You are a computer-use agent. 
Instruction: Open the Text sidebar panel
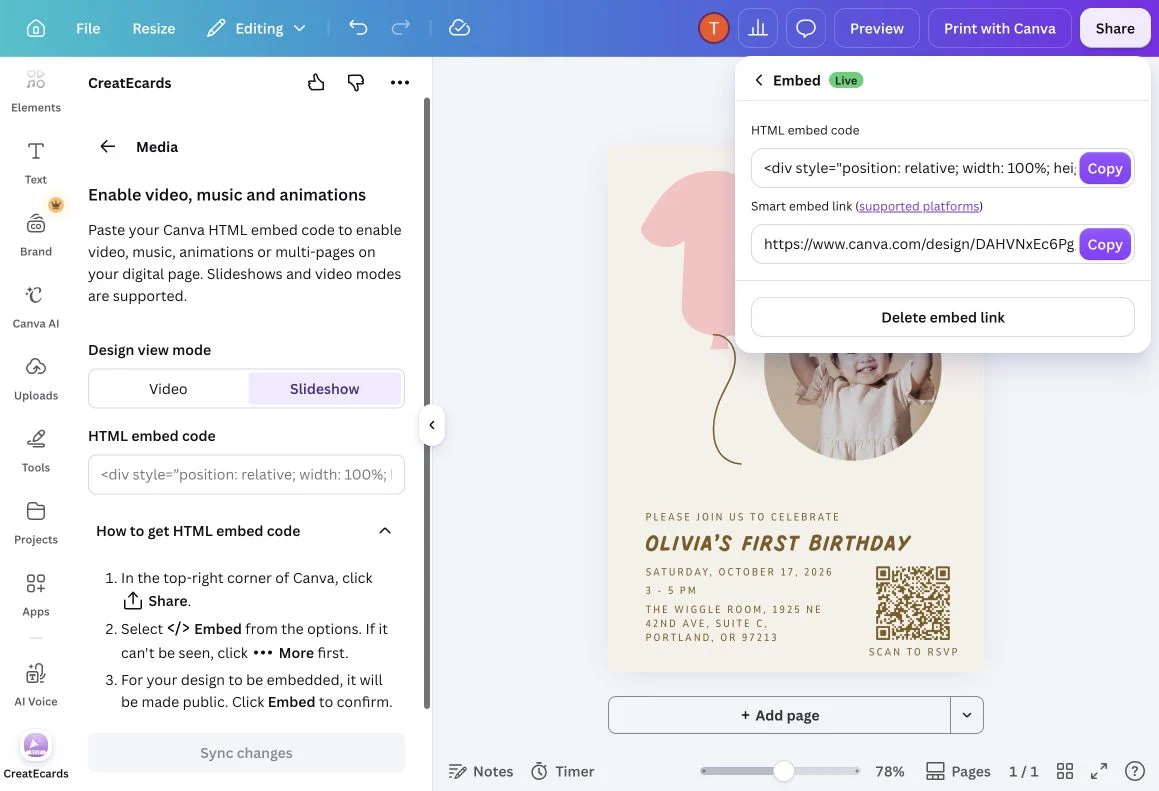(x=35, y=163)
